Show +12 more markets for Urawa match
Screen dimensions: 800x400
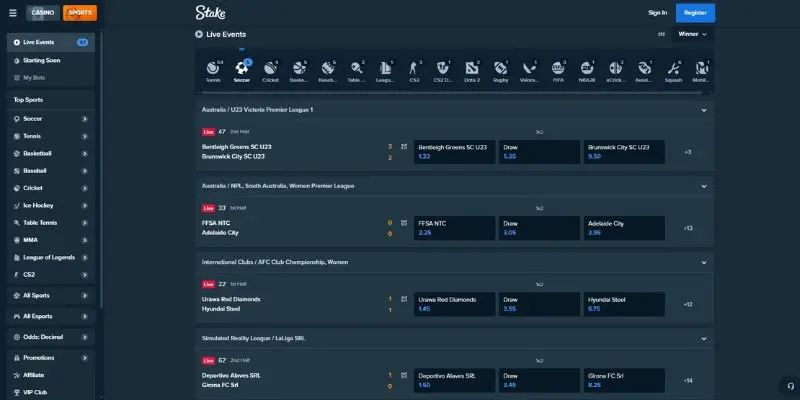[688, 304]
